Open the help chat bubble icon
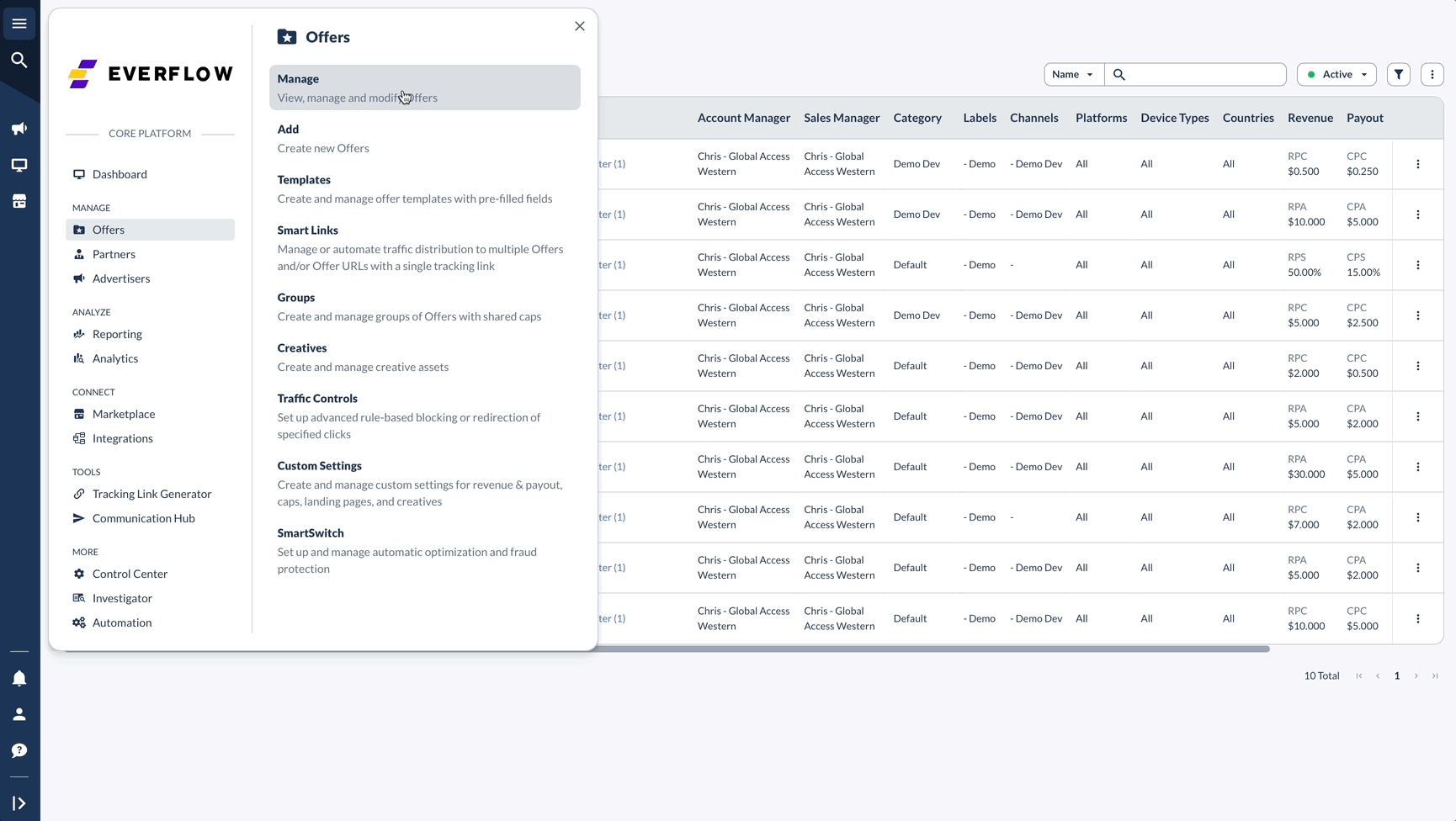Screen dimensions: 1456x821 (x=19, y=750)
